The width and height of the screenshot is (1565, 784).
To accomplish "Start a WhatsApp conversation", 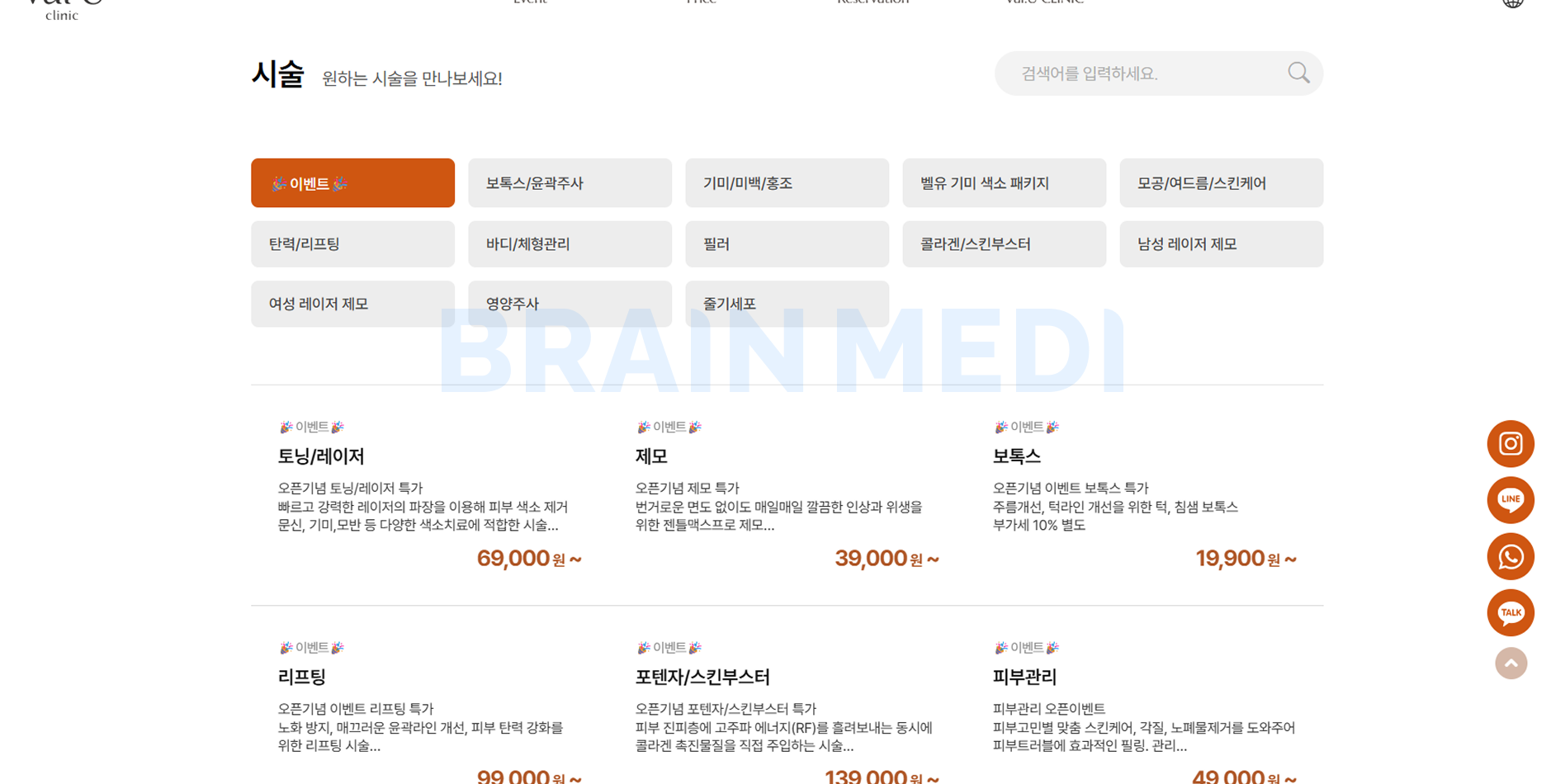I will click(1511, 556).
